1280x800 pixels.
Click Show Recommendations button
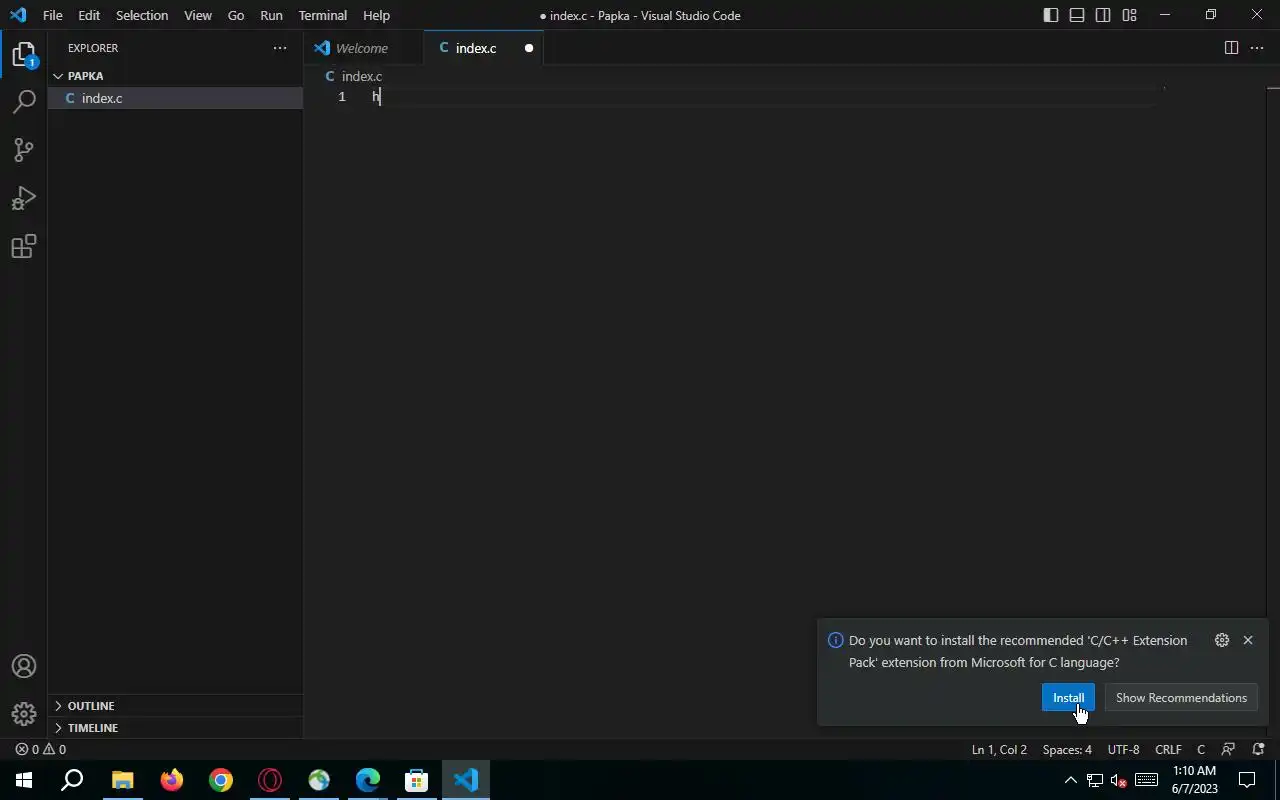1181,698
